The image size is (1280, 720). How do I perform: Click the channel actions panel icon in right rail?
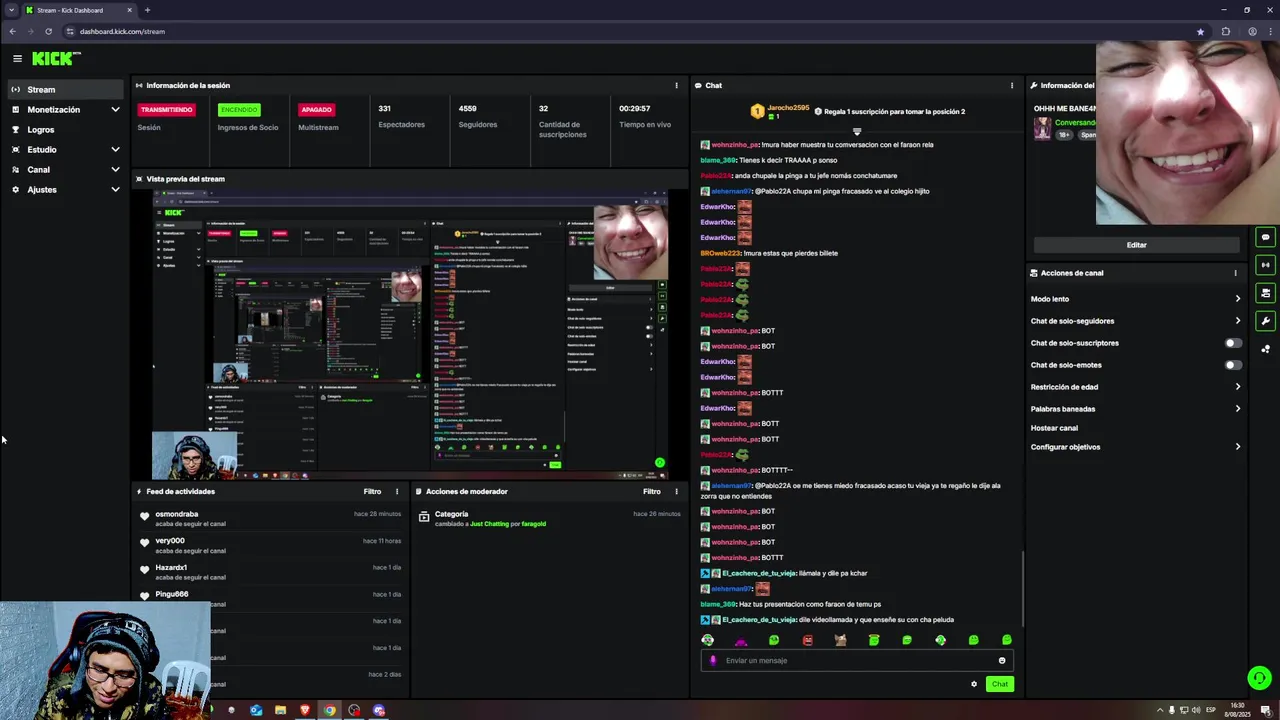pyautogui.click(x=1265, y=293)
